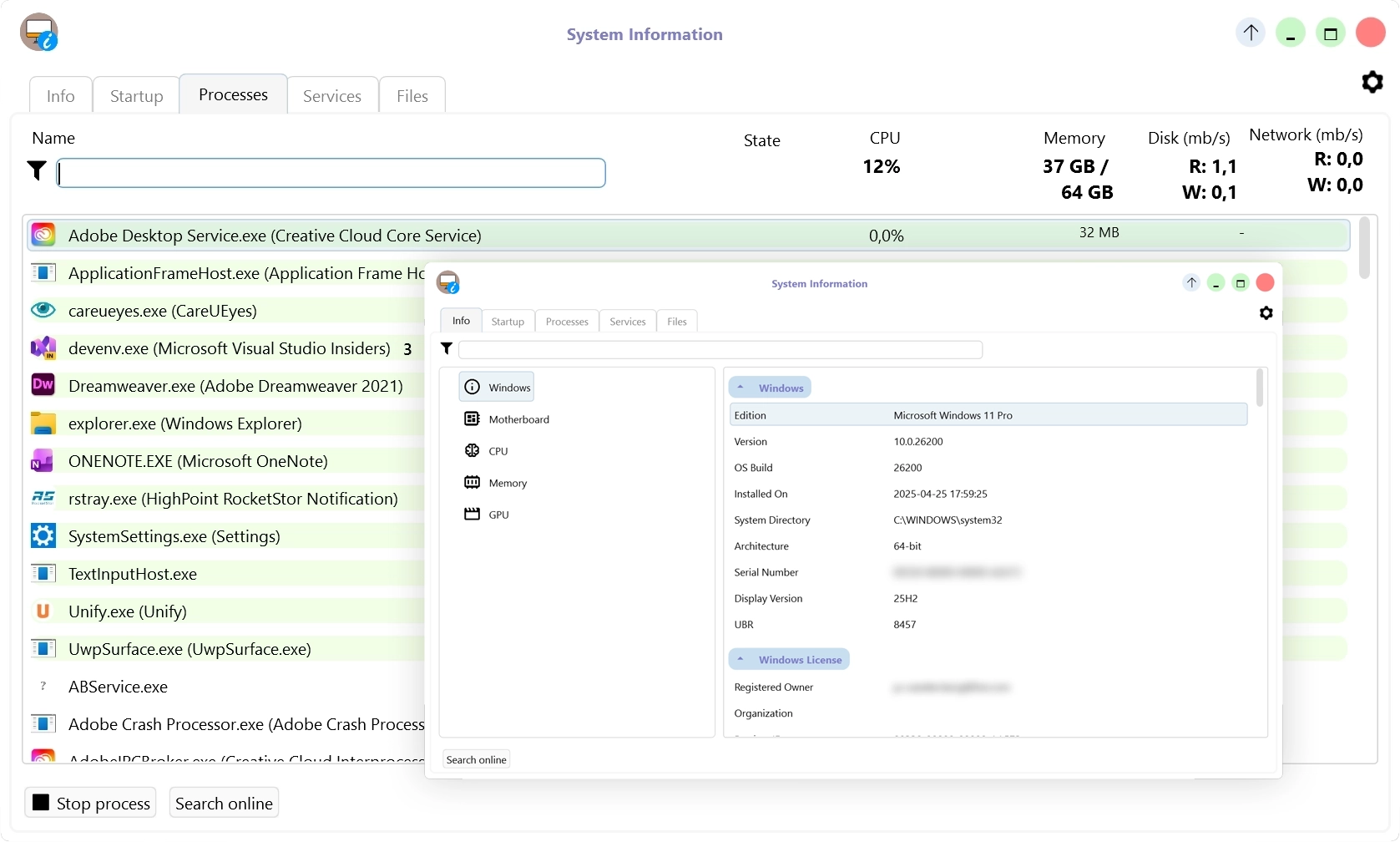Click the ONENOTE.EXE icon
The width and height of the screenshot is (1400, 842).
tap(43, 460)
